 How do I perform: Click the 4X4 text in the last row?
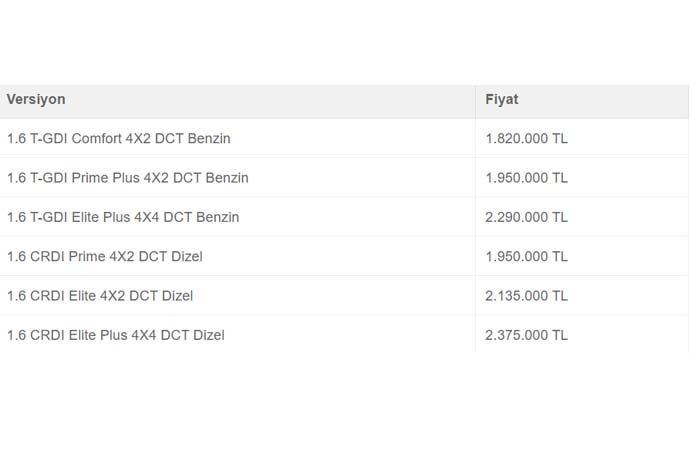[144, 335]
